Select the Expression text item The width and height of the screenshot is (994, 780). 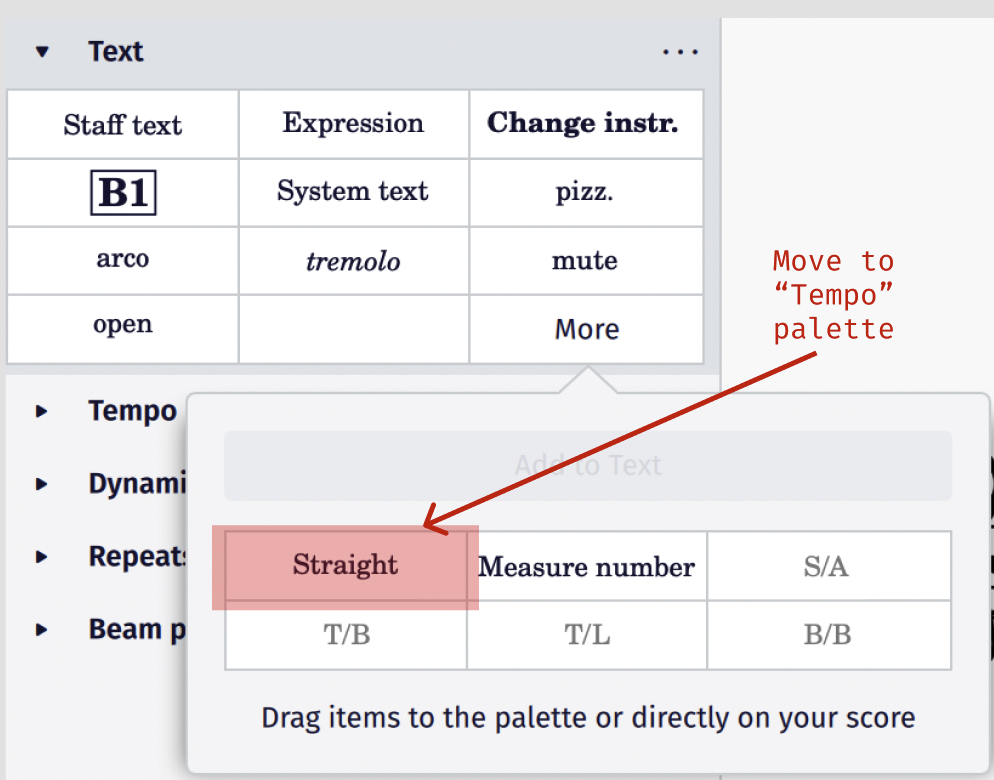click(x=353, y=123)
